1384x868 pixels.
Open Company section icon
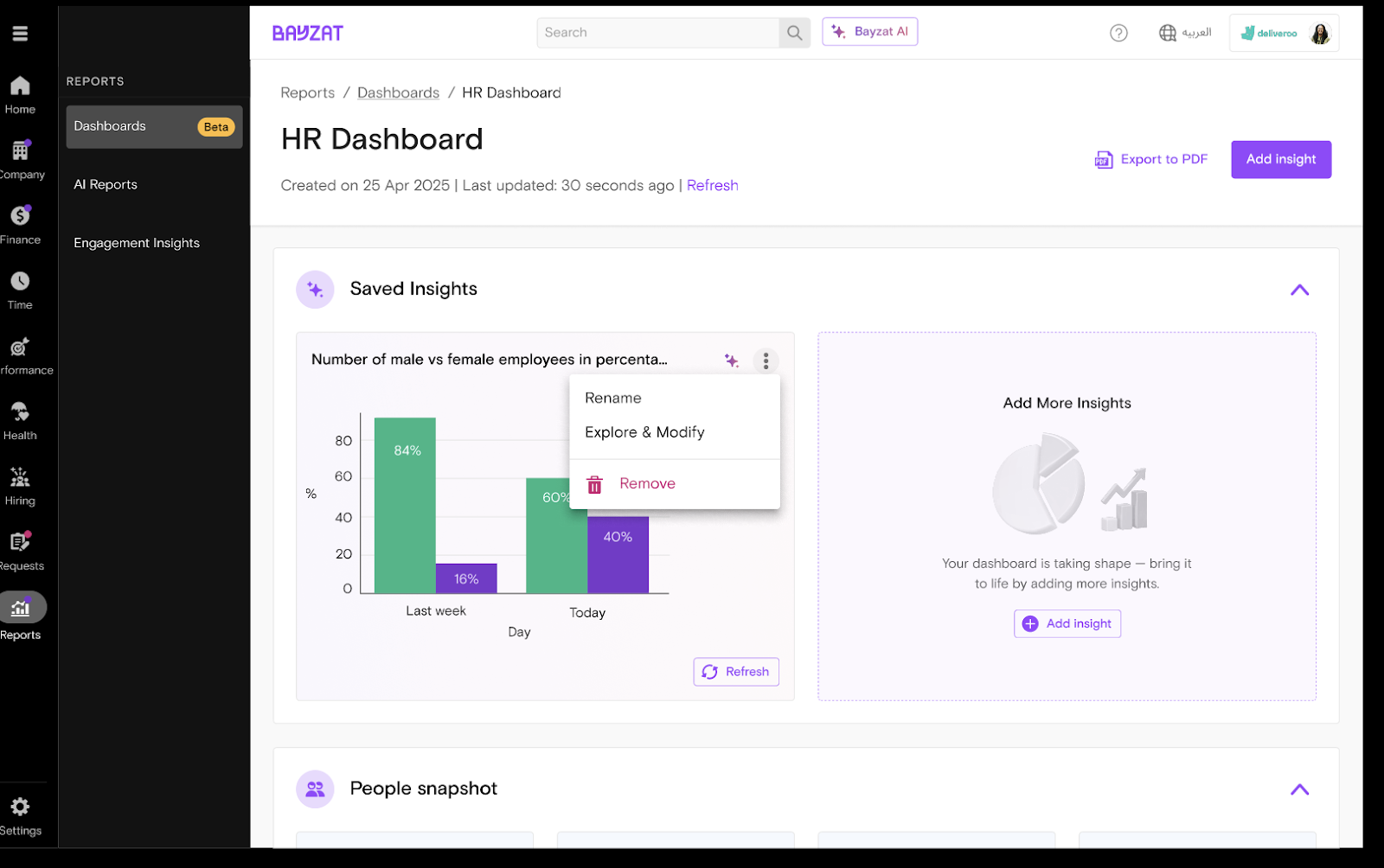pos(20,150)
